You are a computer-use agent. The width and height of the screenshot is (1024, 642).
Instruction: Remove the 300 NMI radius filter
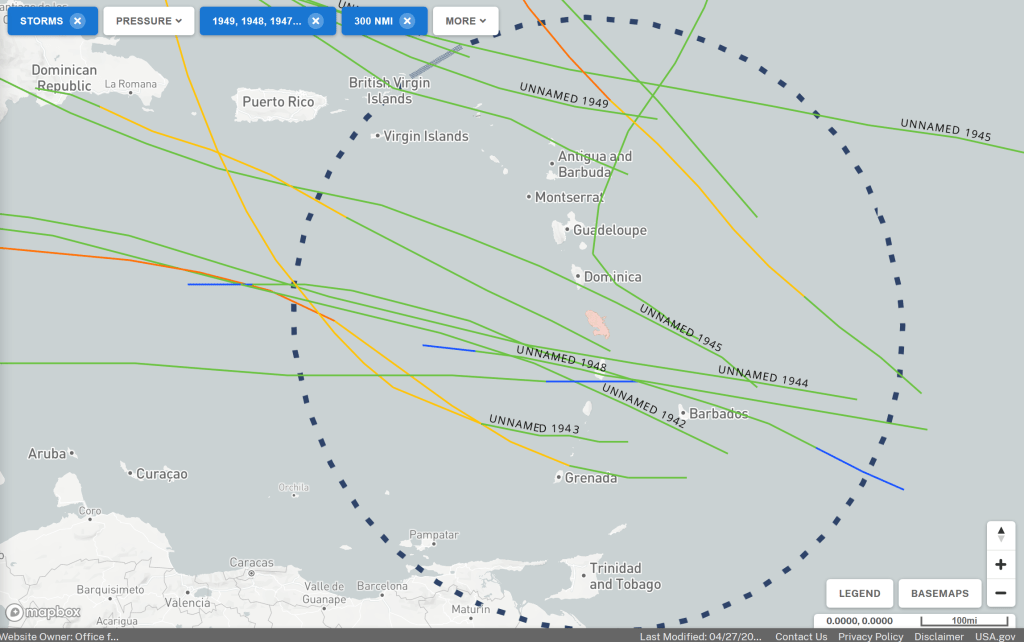coord(407,21)
